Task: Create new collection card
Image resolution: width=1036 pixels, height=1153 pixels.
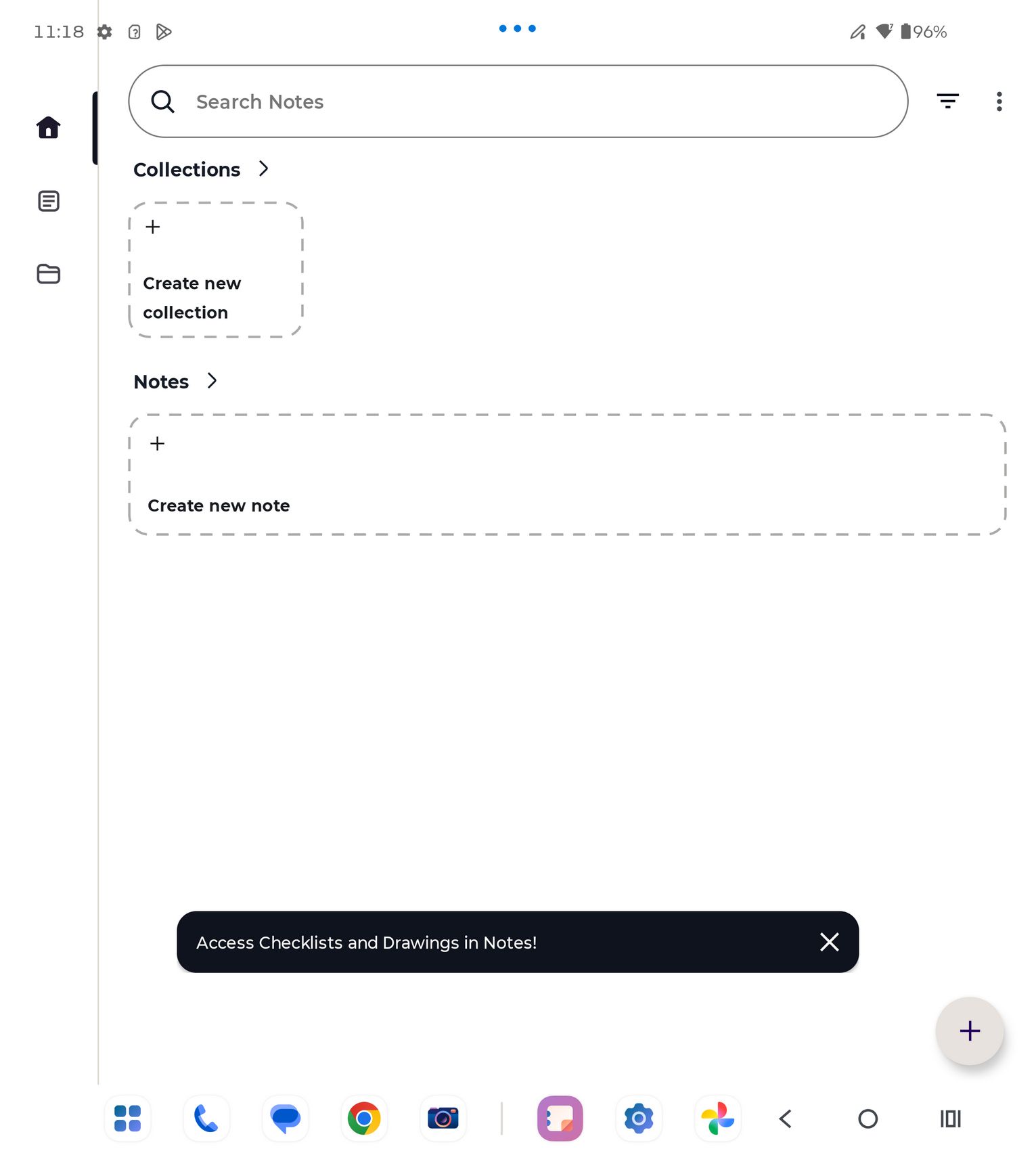Action: (215, 269)
